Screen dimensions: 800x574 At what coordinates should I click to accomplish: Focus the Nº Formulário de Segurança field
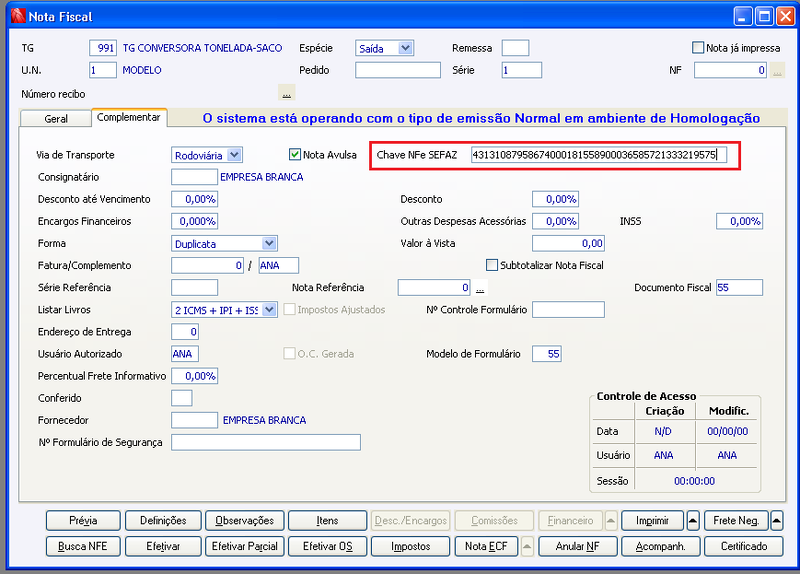[266, 442]
